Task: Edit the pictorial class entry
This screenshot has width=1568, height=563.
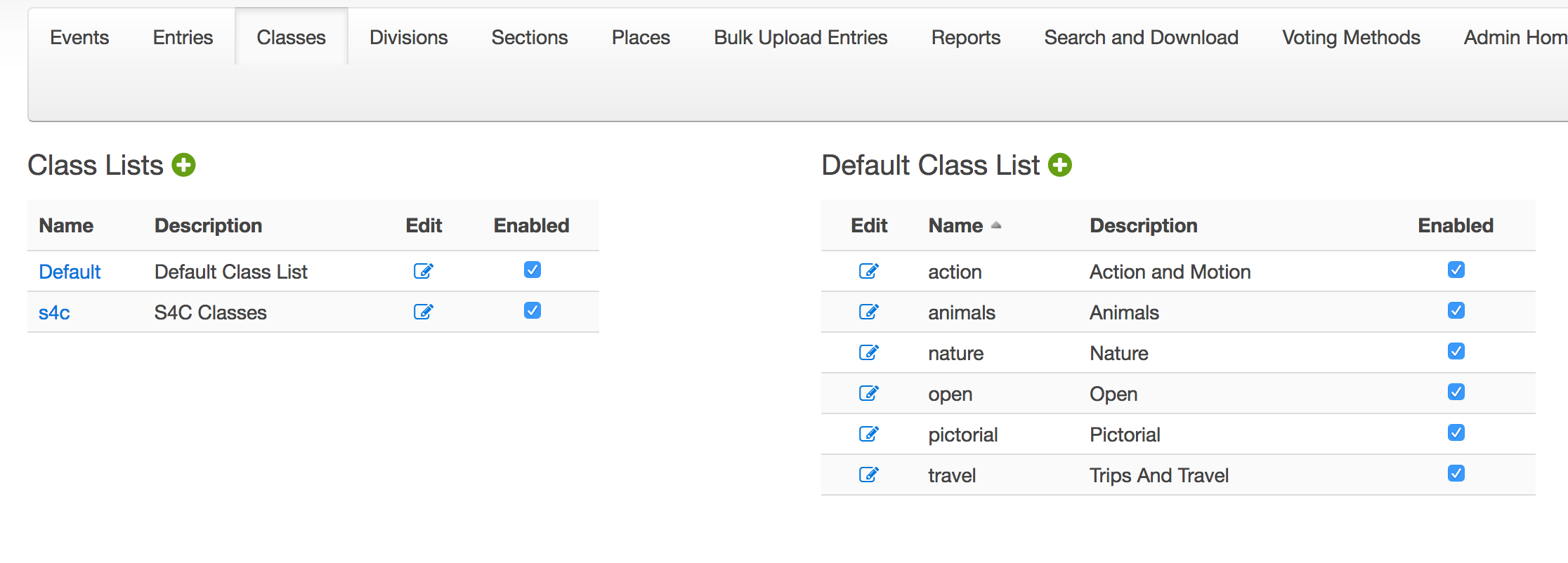Action: [869, 434]
